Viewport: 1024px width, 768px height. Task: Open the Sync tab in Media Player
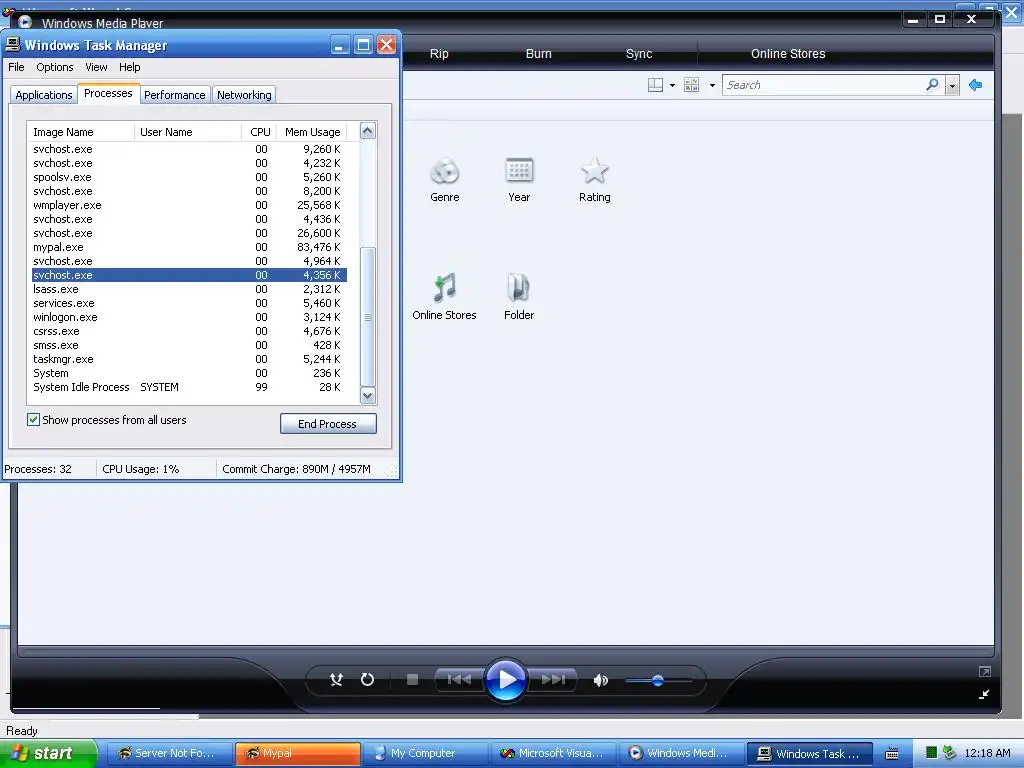639,54
